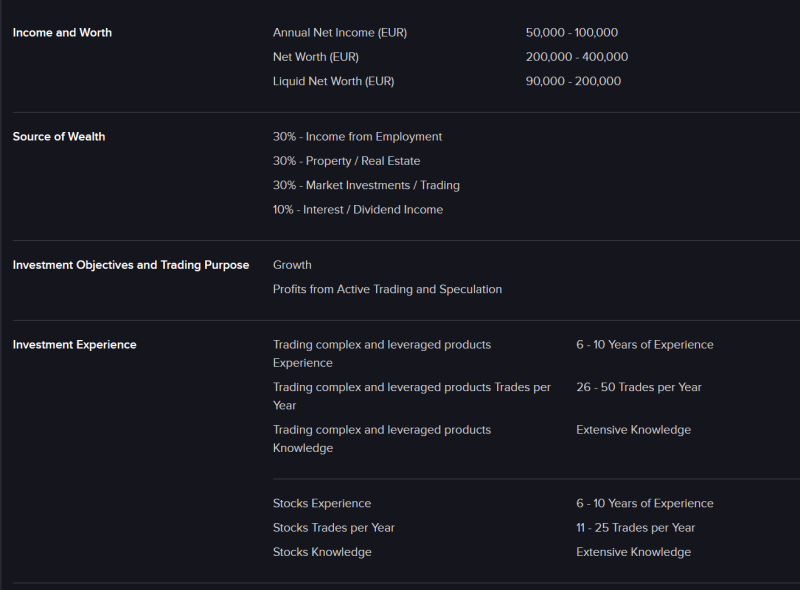Click 10% - Interest / Dividend Income entry
The width and height of the screenshot is (800, 590).
point(358,210)
